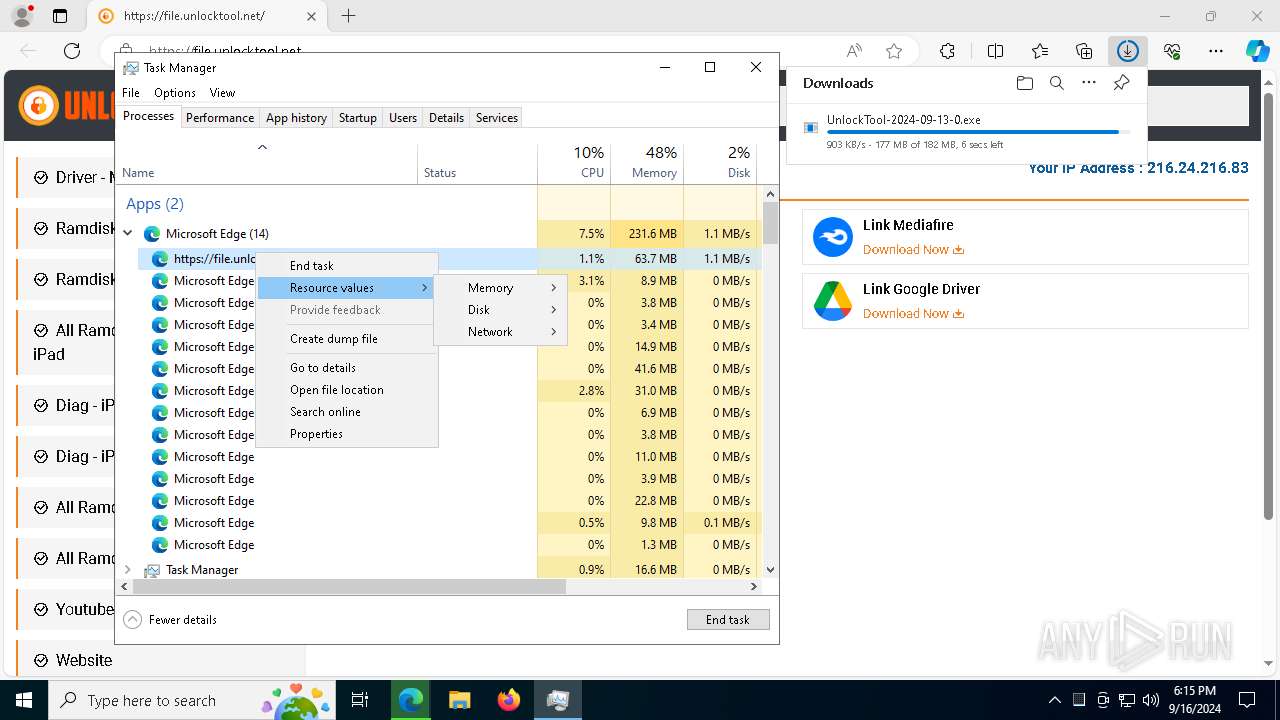The width and height of the screenshot is (1280, 720).
Task: Open Windows Start menu
Action: (x=24, y=700)
